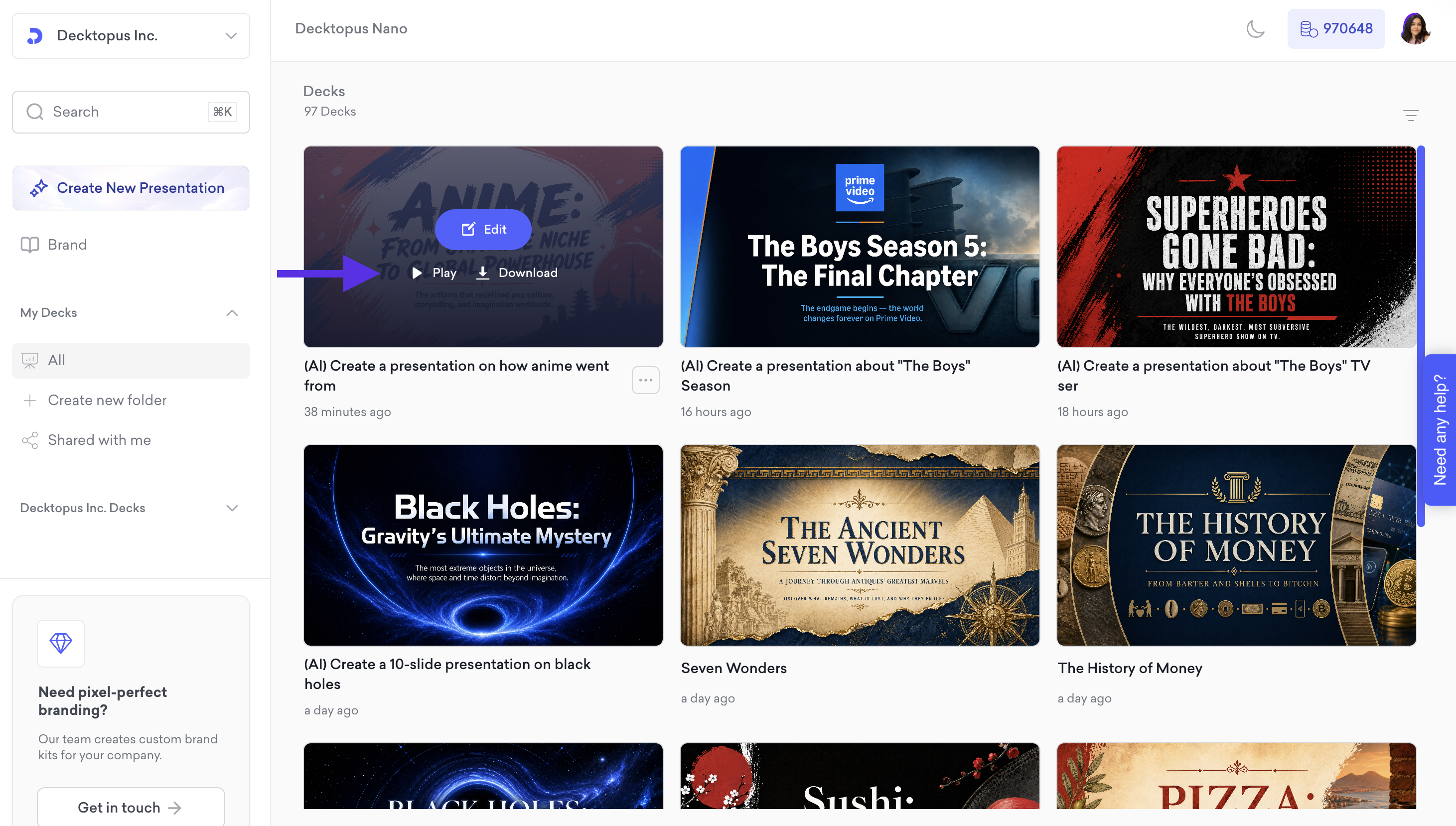Collapse the My Decks section
Image resolution: width=1456 pixels, height=826 pixels.
click(232, 312)
